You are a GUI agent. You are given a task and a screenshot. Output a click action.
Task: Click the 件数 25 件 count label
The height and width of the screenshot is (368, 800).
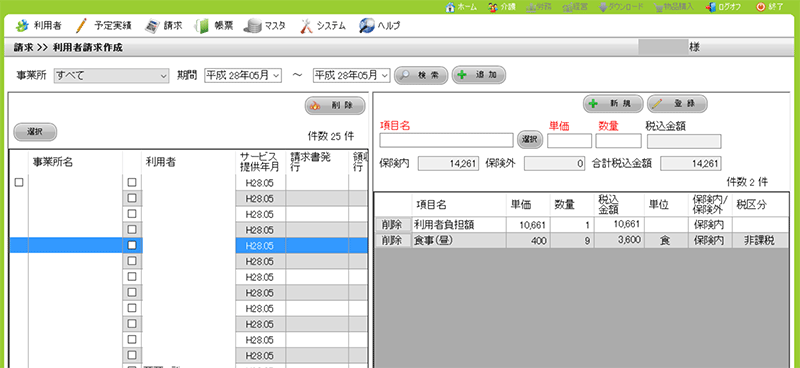point(330,136)
